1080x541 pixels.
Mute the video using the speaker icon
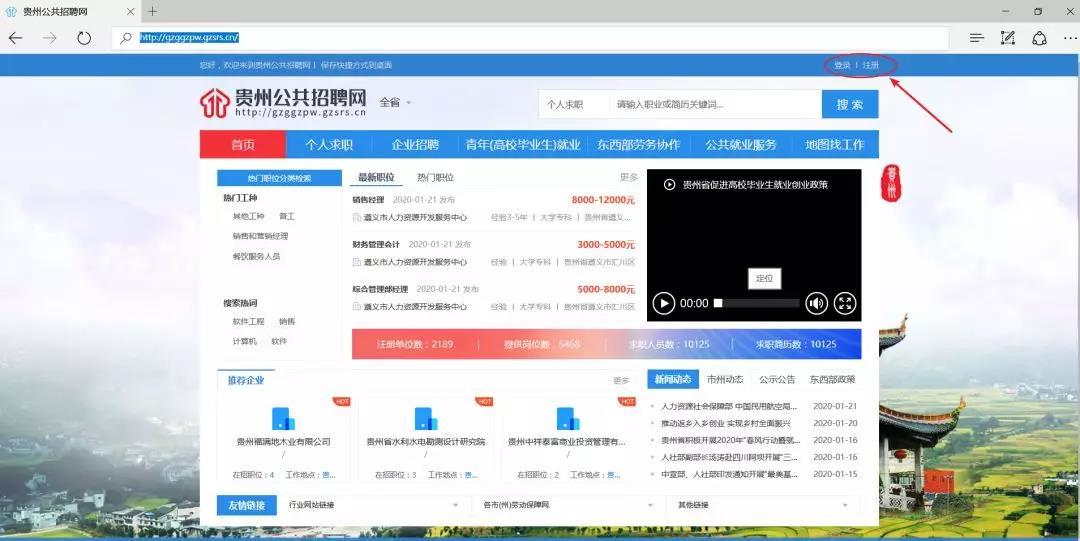tap(816, 303)
